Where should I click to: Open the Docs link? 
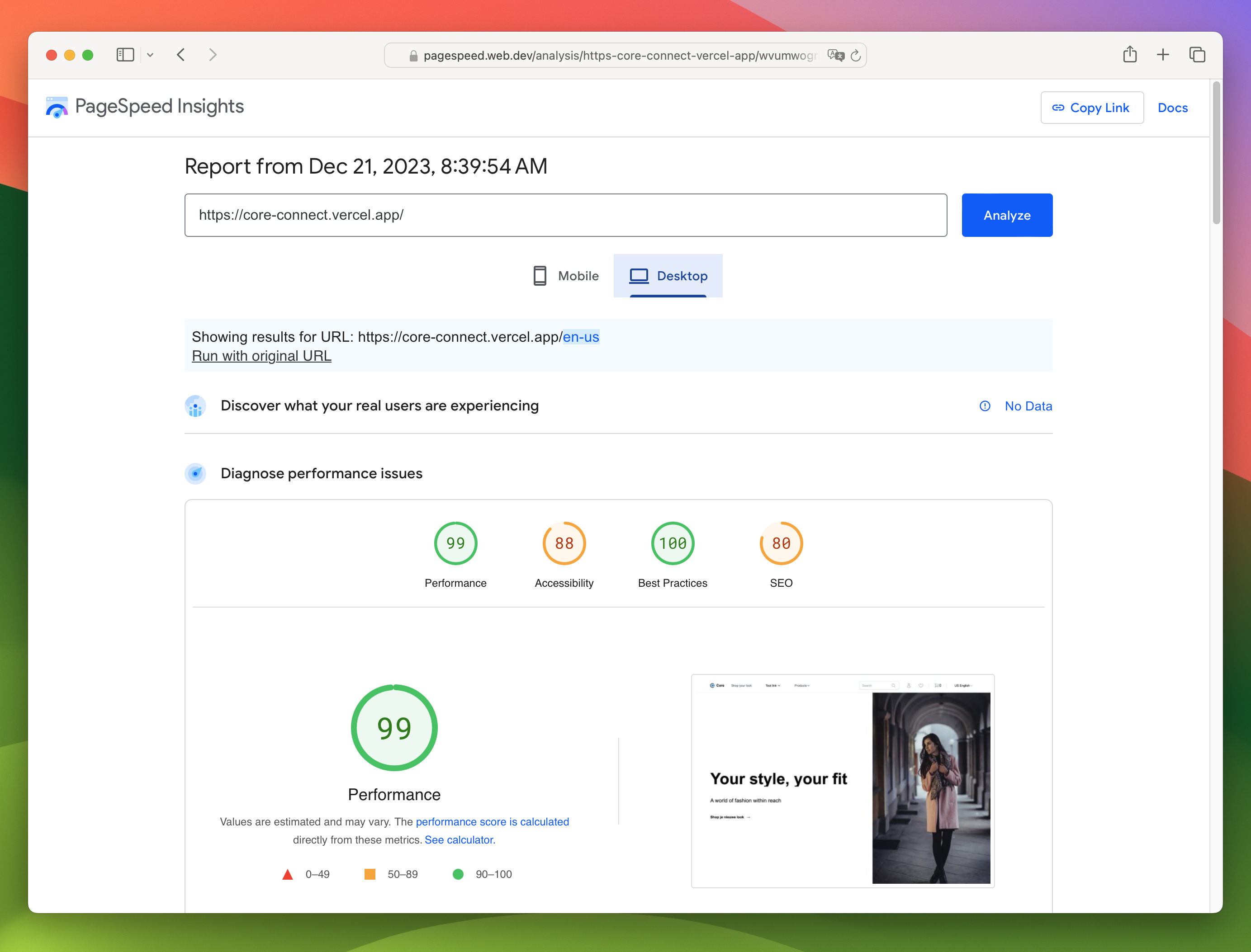click(x=1172, y=108)
